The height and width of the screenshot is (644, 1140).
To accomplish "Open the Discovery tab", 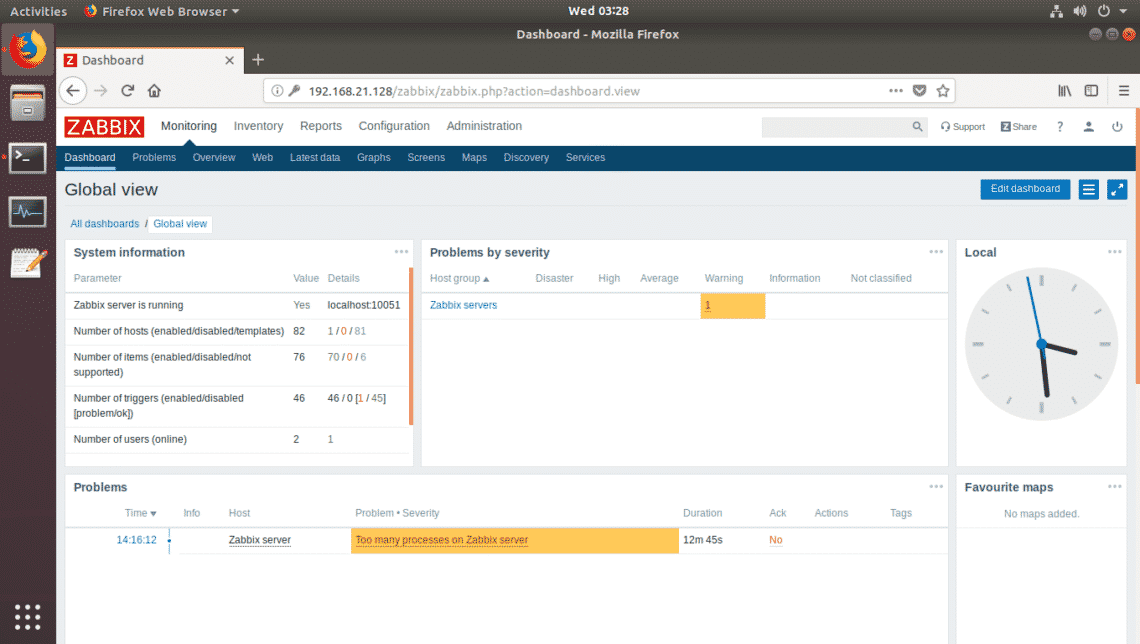I will click(x=526, y=158).
